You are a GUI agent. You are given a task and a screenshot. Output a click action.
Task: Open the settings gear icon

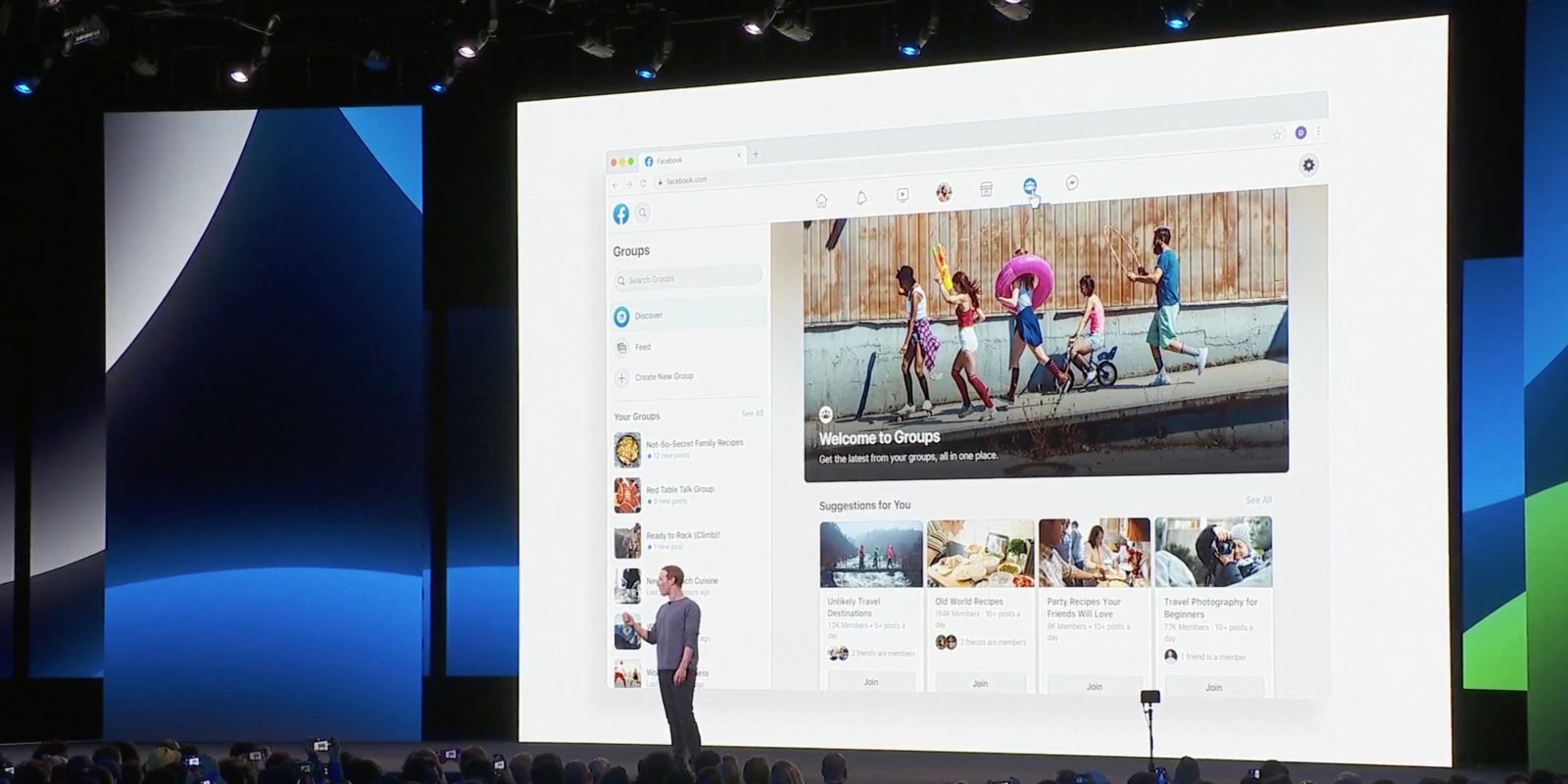pos(1308,165)
